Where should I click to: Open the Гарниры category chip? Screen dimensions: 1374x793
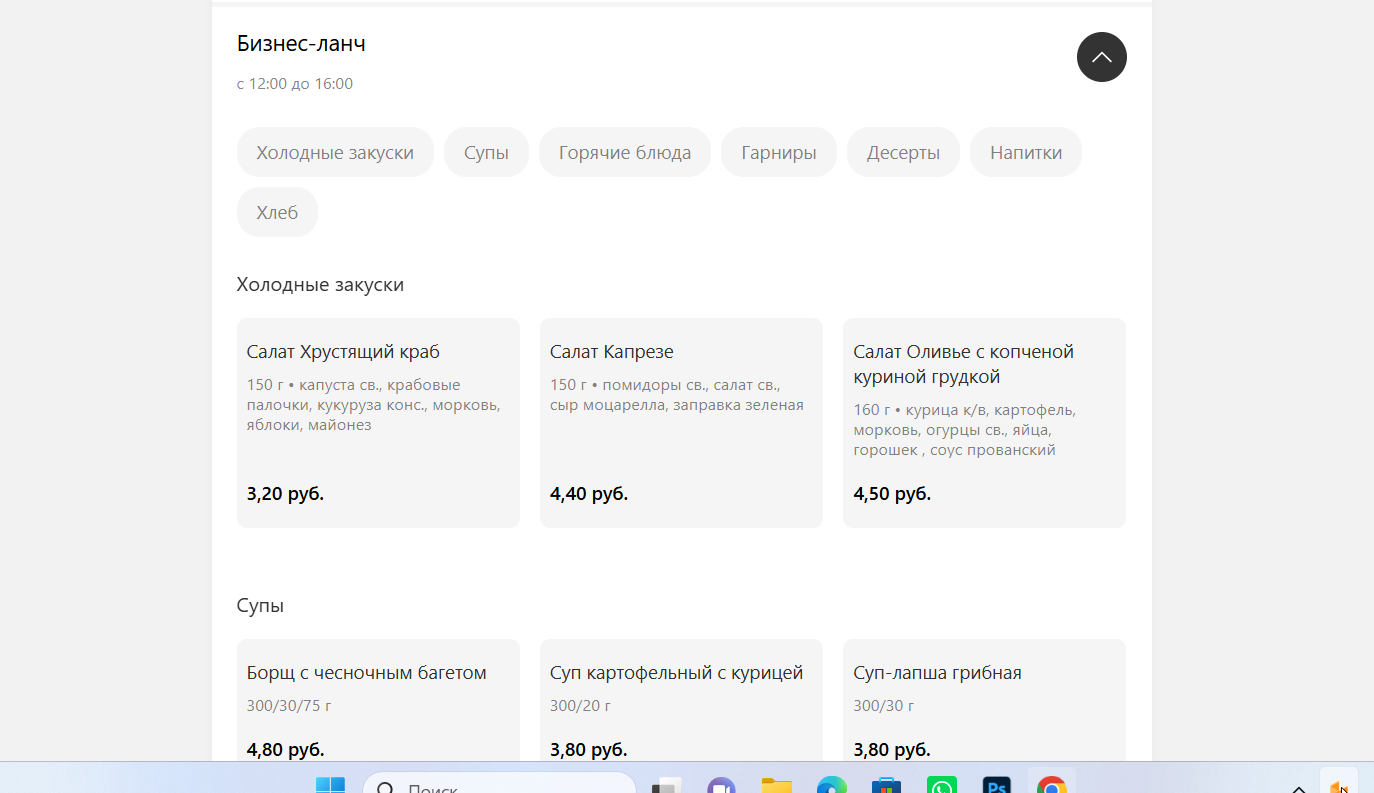click(x=779, y=152)
